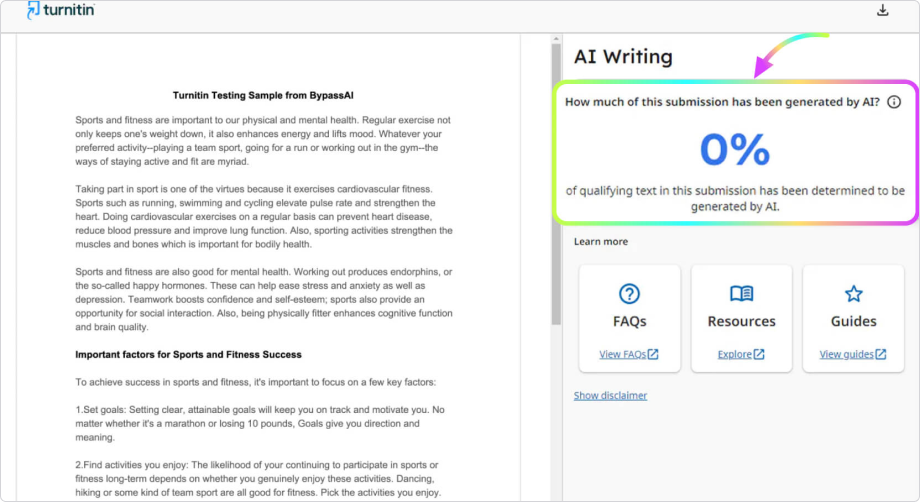
Task: Click the Resources open book icon
Action: pos(741,293)
